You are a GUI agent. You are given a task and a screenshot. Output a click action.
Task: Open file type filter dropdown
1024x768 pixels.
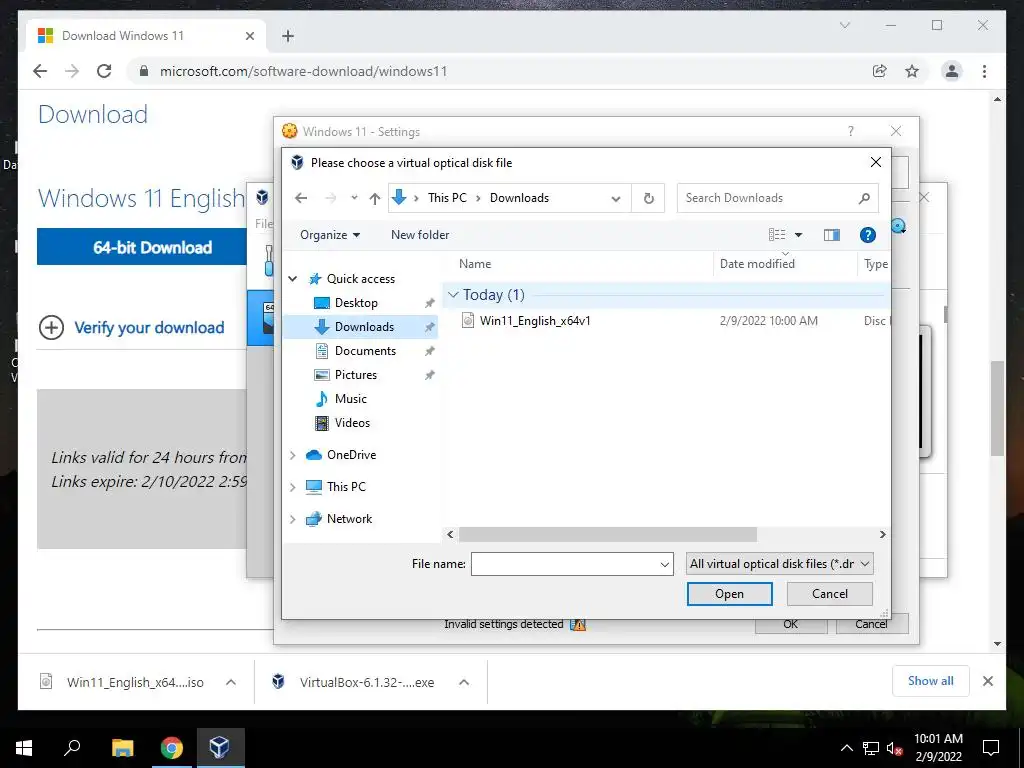[x=779, y=564]
